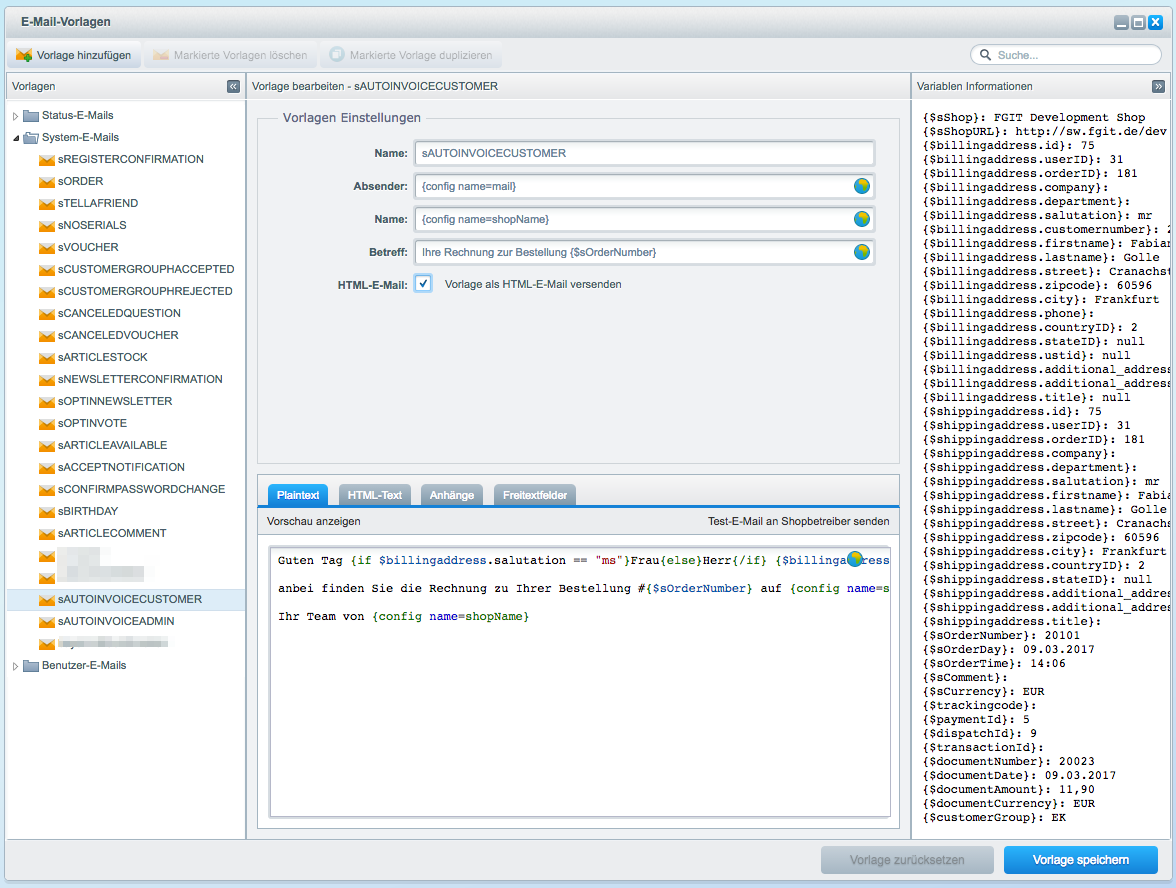Select sVOUCHER template label
This screenshot has height=888, width=1176.
pos(88,248)
